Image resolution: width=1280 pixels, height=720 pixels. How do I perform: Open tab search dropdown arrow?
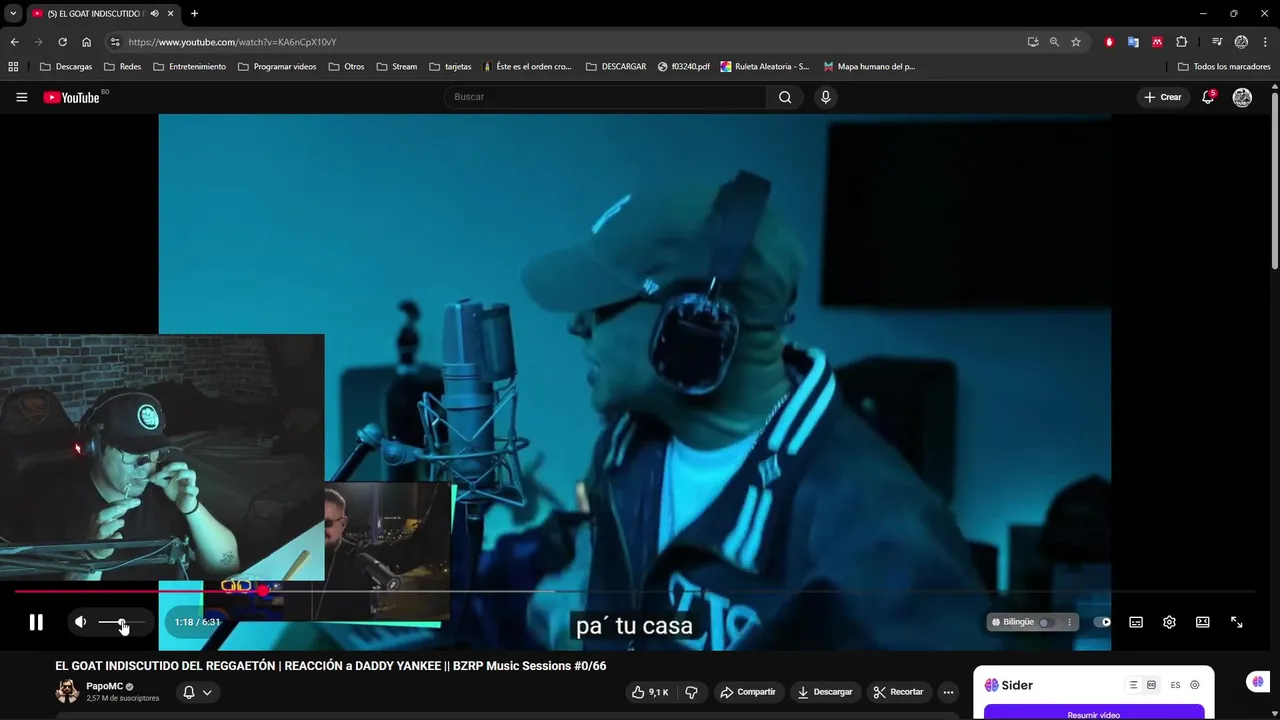point(13,13)
